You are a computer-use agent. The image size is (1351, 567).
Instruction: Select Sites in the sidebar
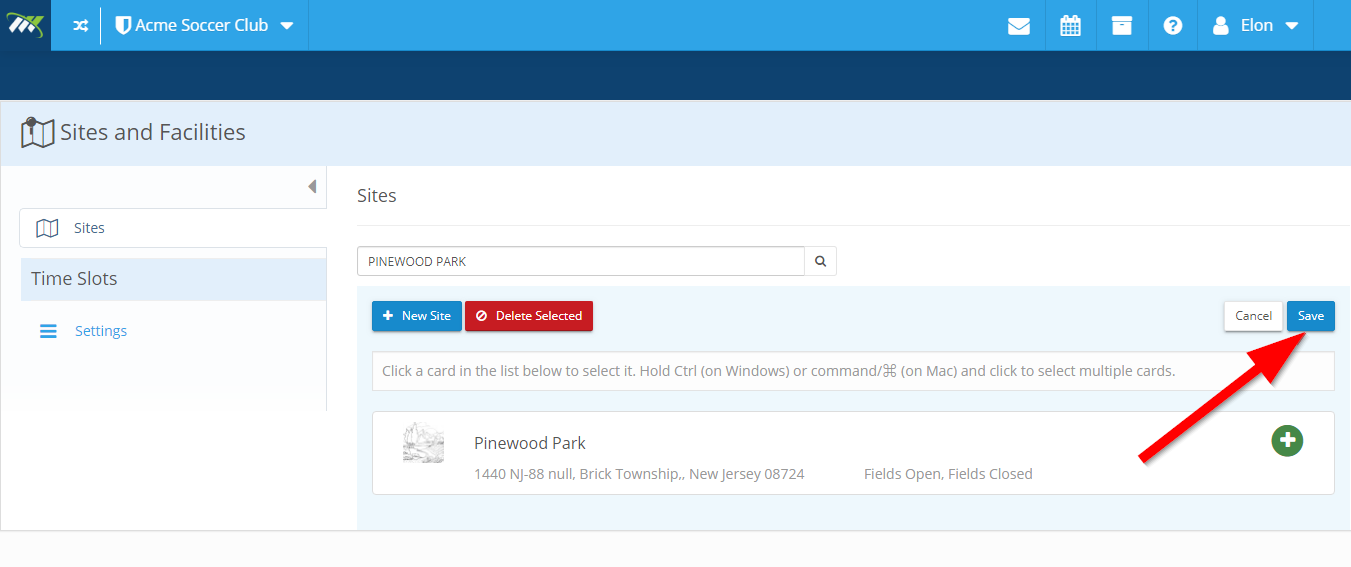coord(173,228)
